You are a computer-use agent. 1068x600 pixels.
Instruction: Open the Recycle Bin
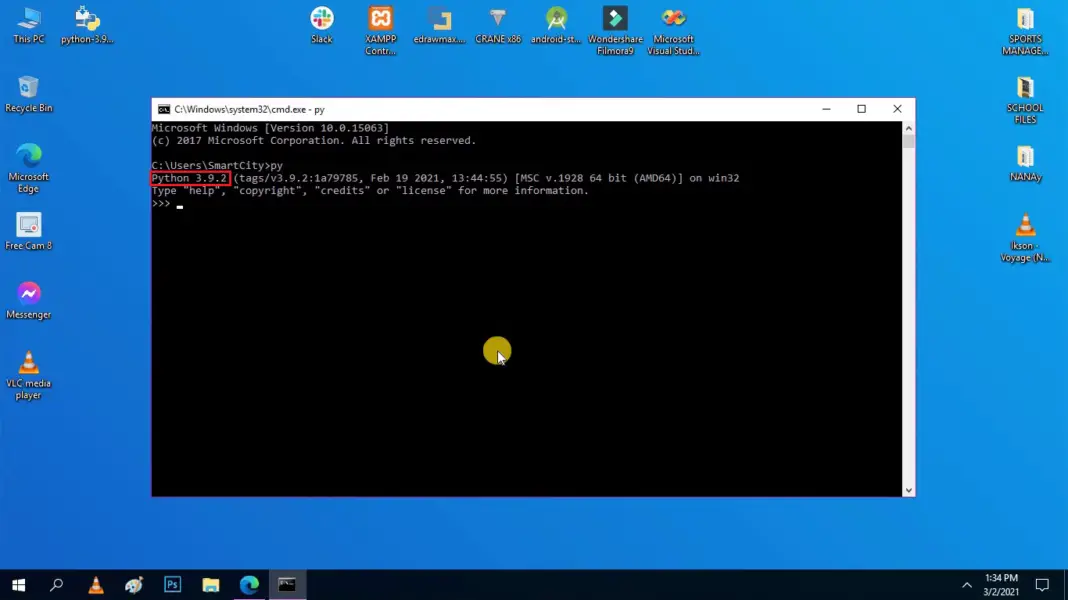coord(28,88)
